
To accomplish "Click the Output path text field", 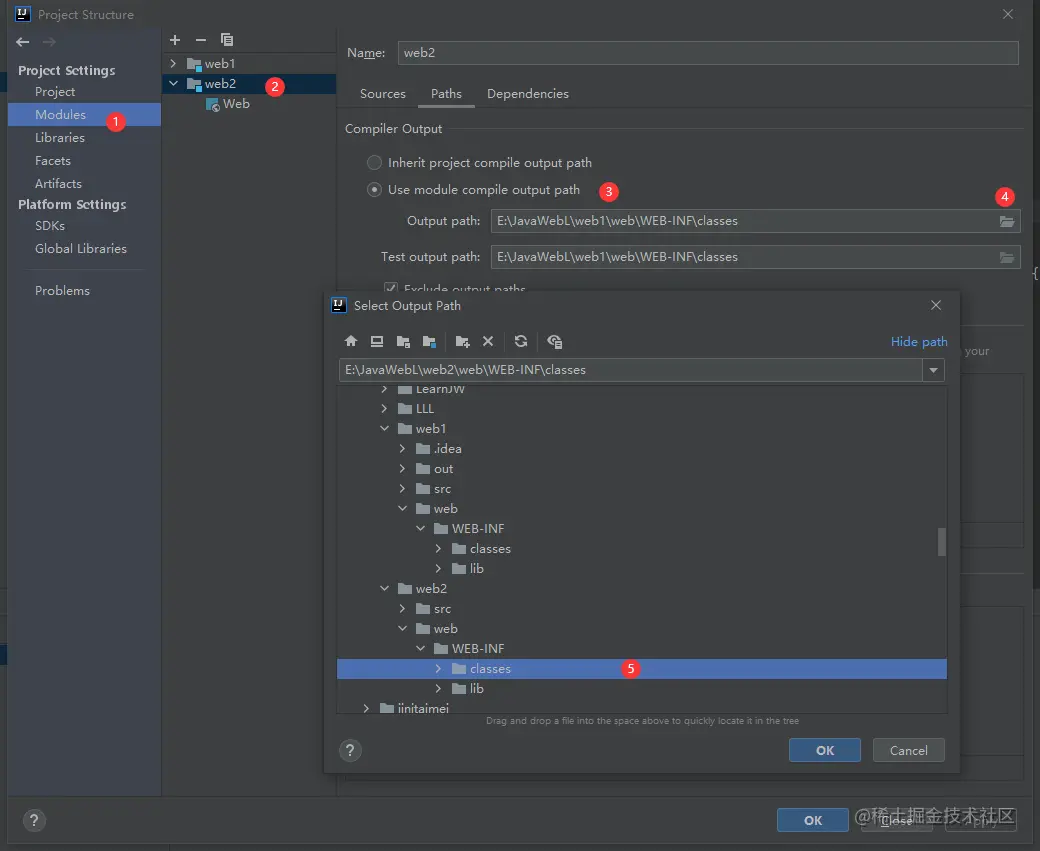I will click(743, 221).
